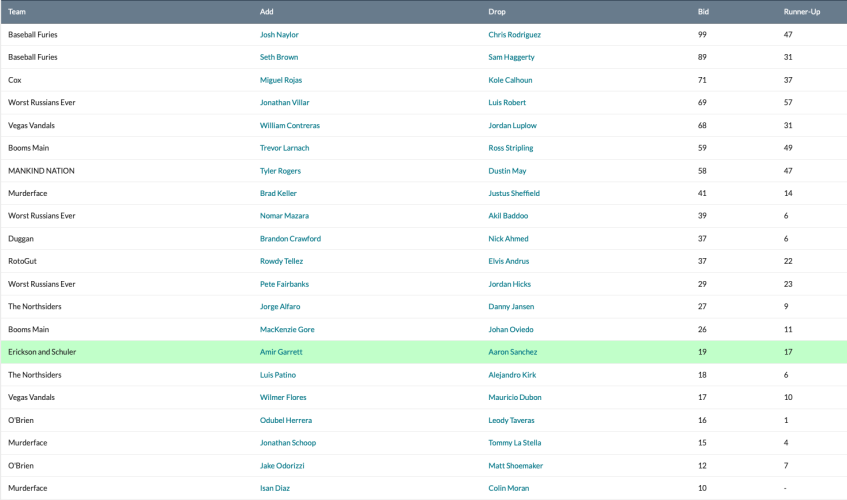The height and width of the screenshot is (500, 847).
Task: Click the Tyler Rogers link
Action: tap(280, 171)
